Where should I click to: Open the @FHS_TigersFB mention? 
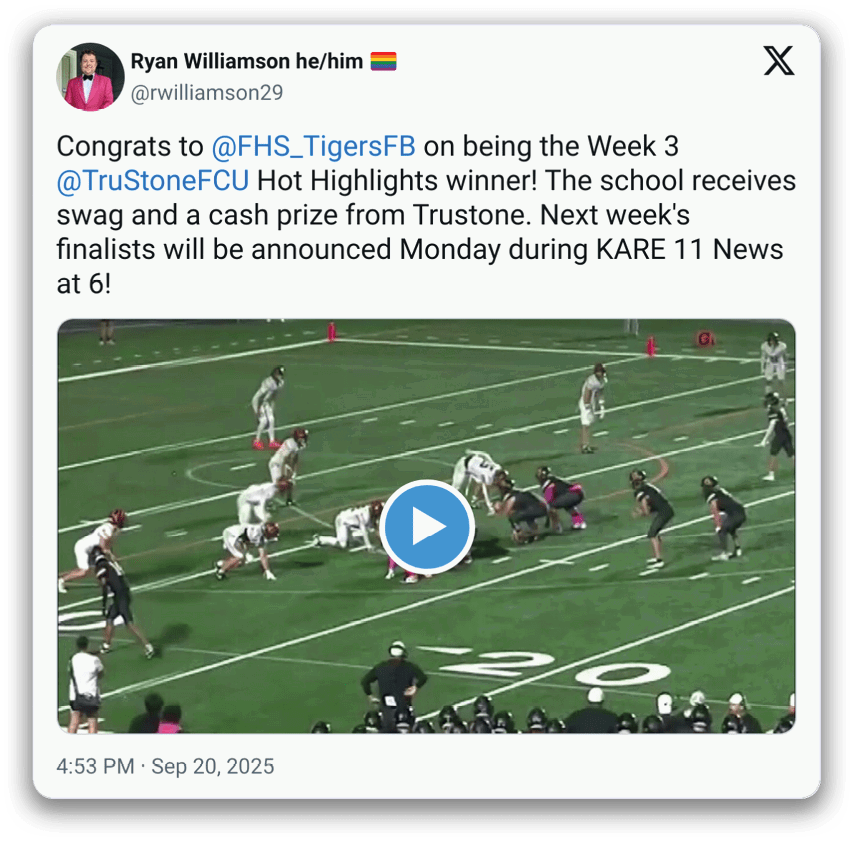pyautogui.click(x=314, y=146)
